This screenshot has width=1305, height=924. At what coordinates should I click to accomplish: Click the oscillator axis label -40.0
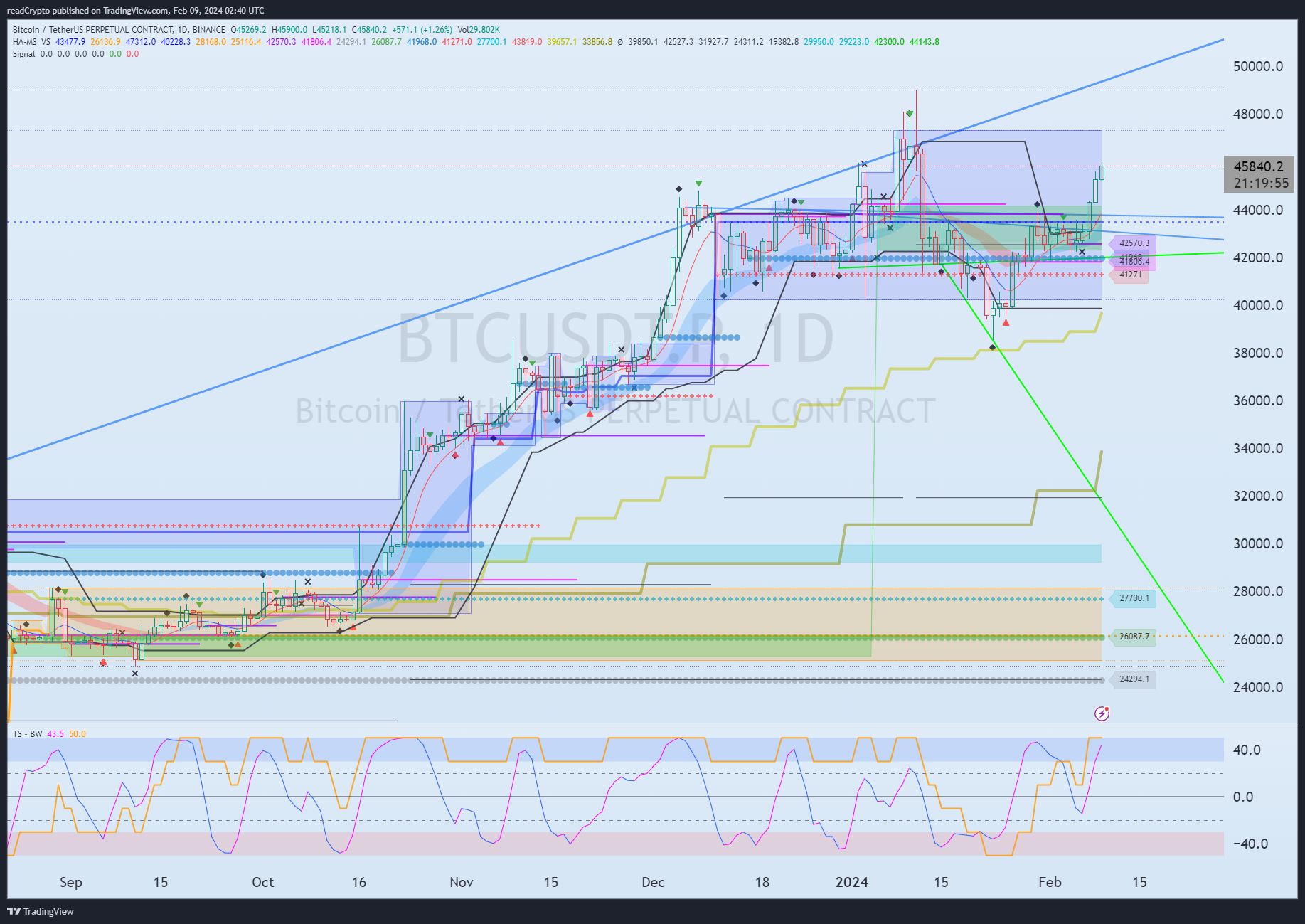pyautogui.click(x=1250, y=844)
